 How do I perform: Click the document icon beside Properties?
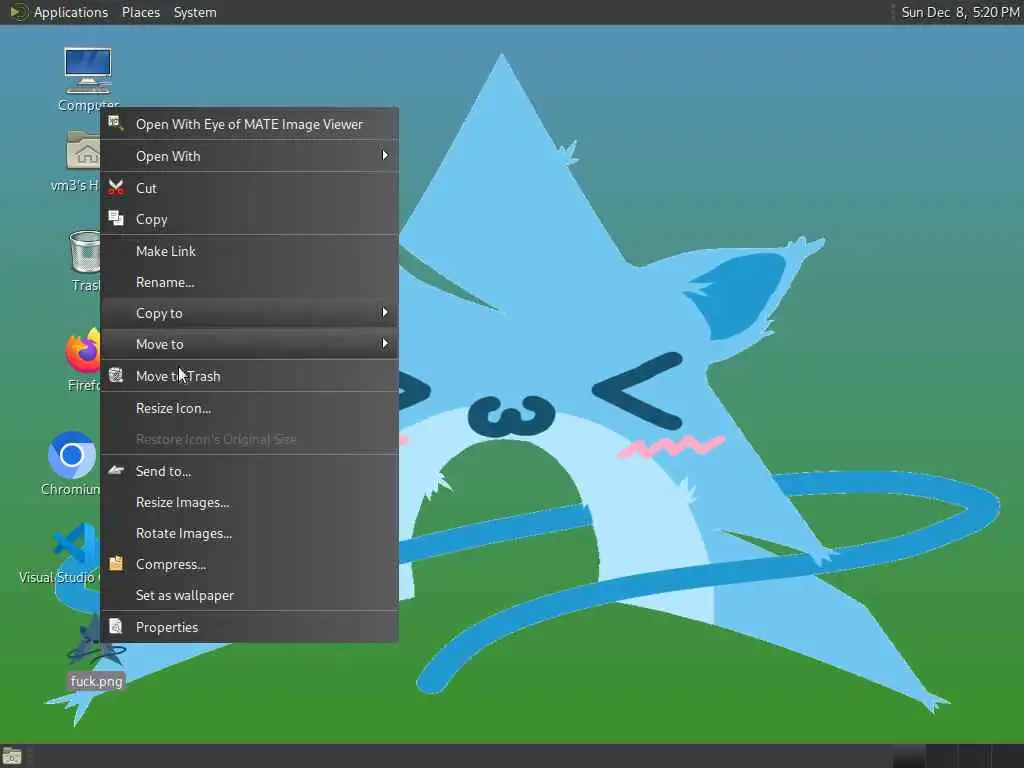[x=116, y=626]
